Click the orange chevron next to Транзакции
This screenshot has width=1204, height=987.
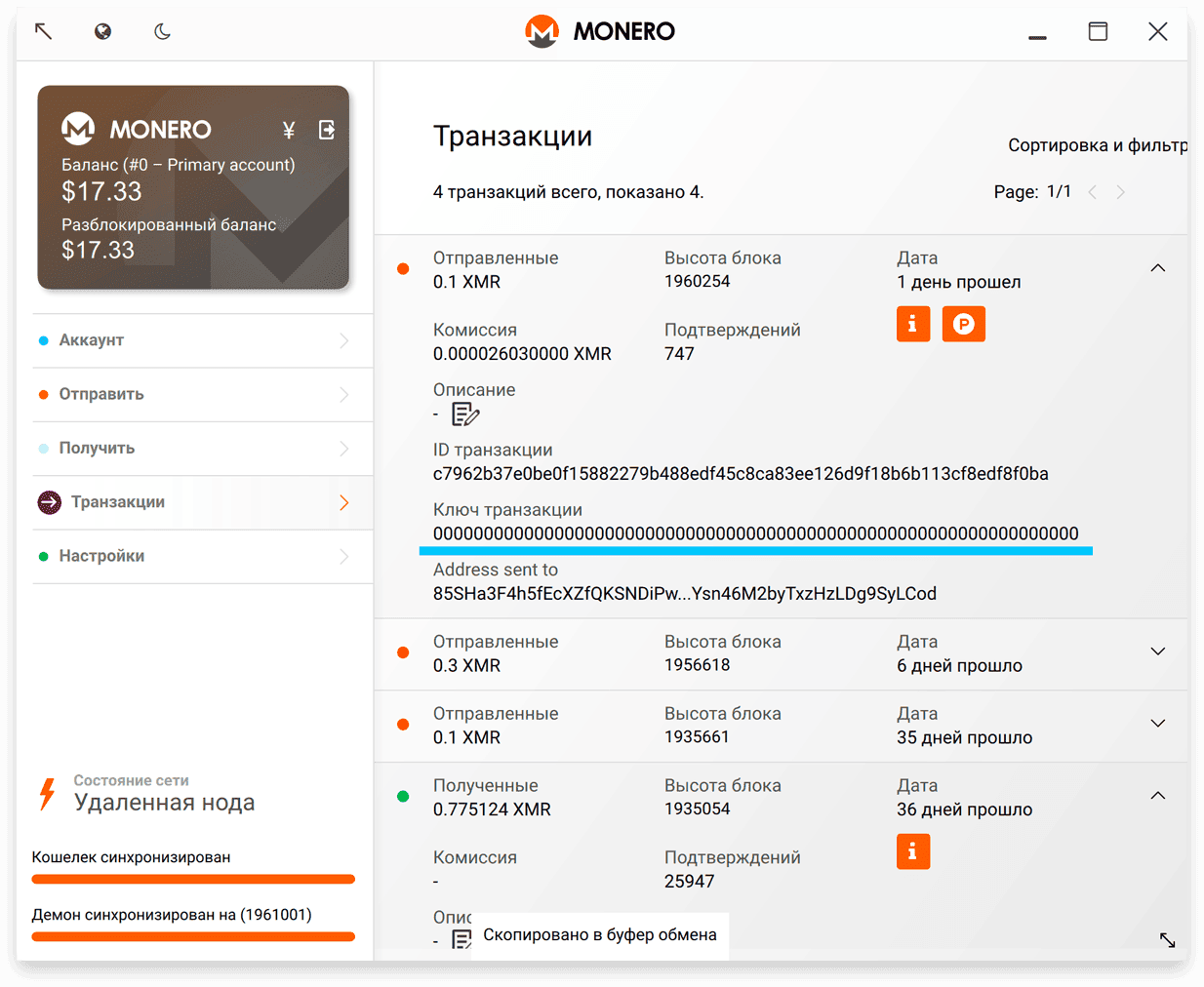(344, 502)
